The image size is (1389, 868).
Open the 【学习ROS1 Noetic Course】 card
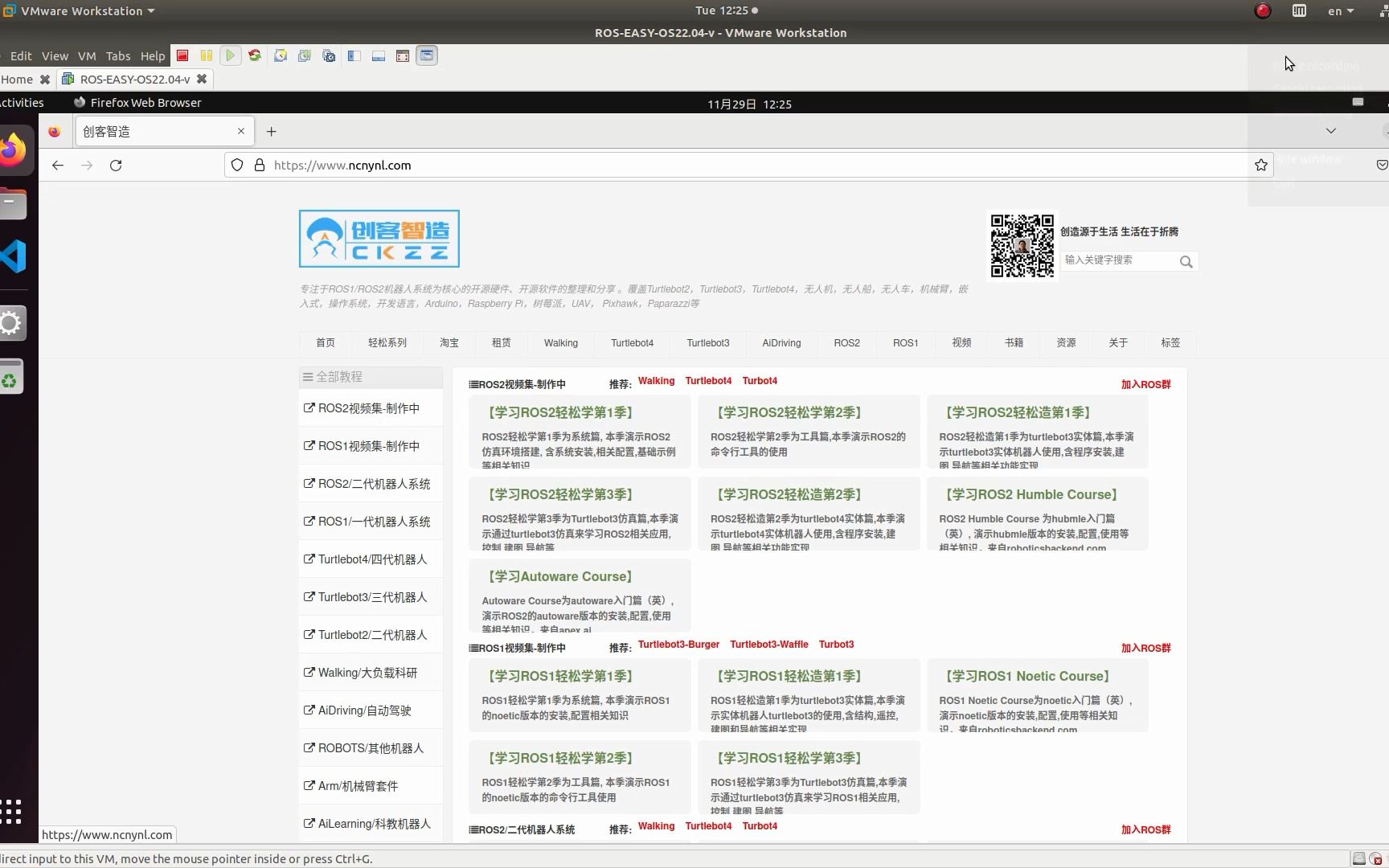(x=1037, y=695)
